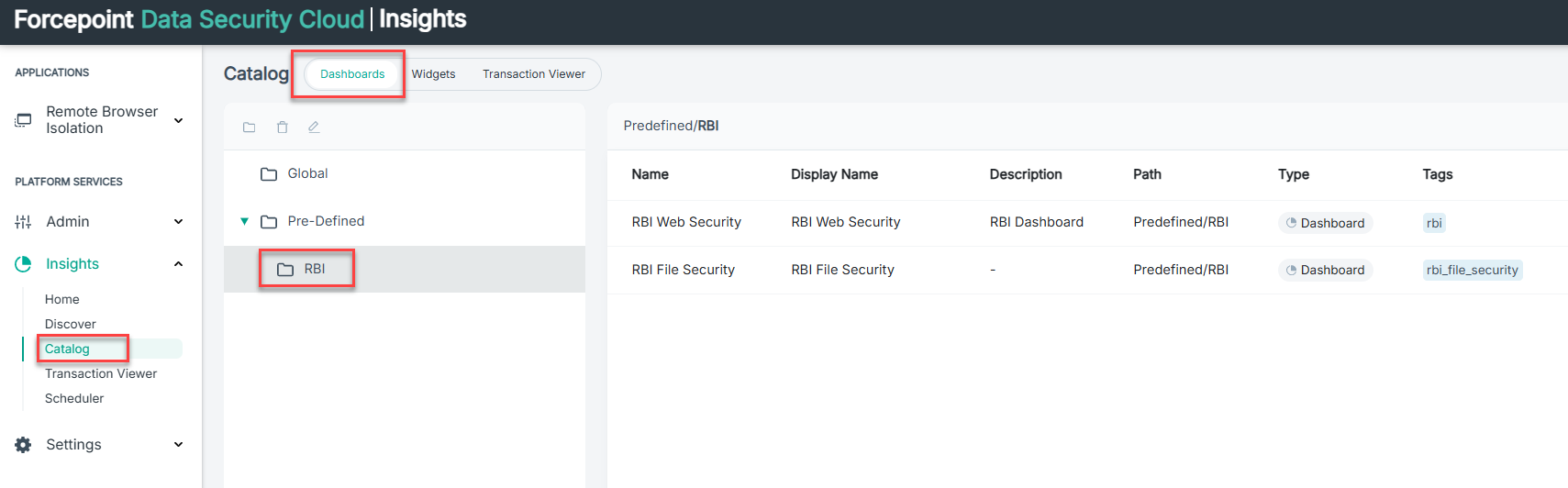Image resolution: width=1568 pixels, height=488 pixels.
Task: Click the Admin menu label
Action: tap(68, 222)
